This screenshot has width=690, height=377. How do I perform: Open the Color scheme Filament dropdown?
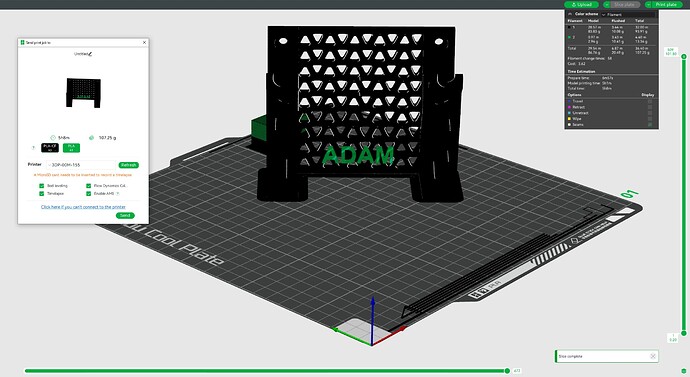[x=628, y=15]
